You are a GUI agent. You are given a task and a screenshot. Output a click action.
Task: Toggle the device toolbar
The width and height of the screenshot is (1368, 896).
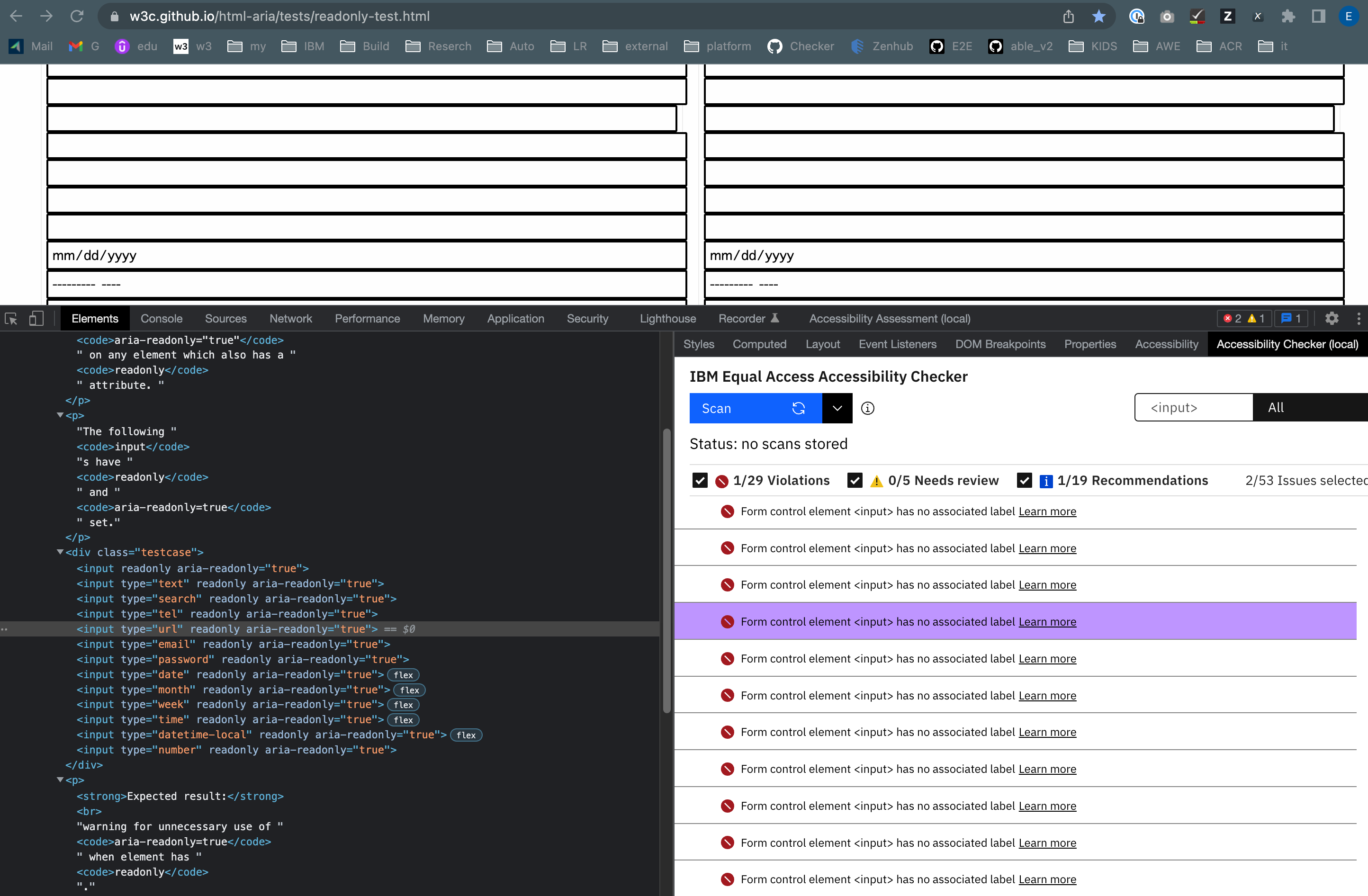click(36, 318)
